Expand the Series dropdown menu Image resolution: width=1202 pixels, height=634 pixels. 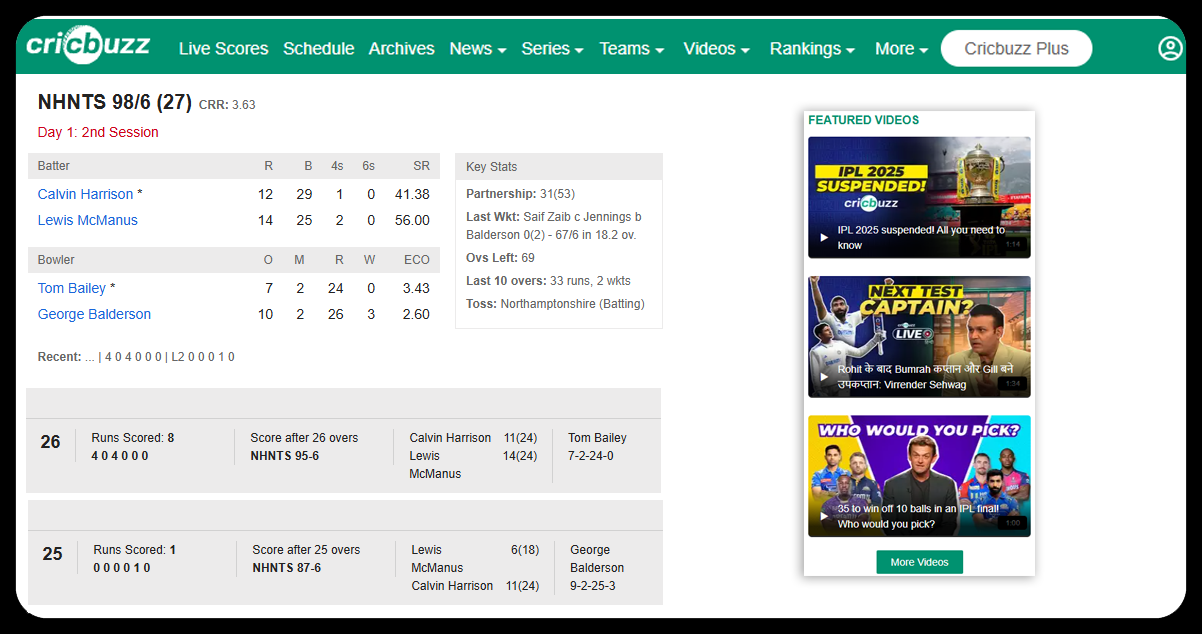point(552,49)
